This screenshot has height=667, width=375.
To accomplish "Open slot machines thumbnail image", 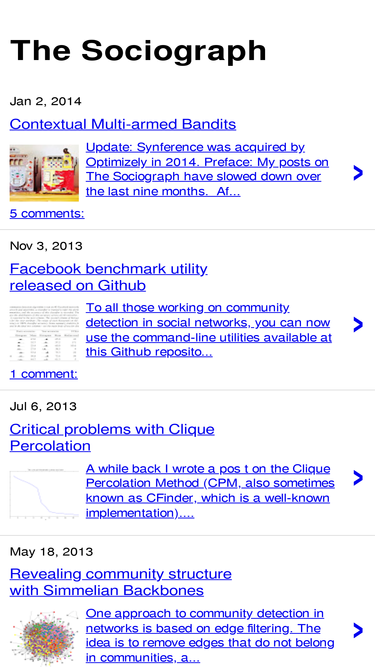I will [44, 173].
